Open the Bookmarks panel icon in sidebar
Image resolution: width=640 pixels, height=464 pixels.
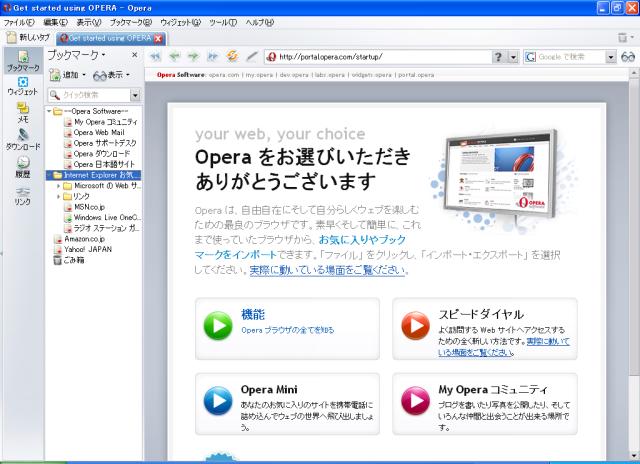coord(23,60)
